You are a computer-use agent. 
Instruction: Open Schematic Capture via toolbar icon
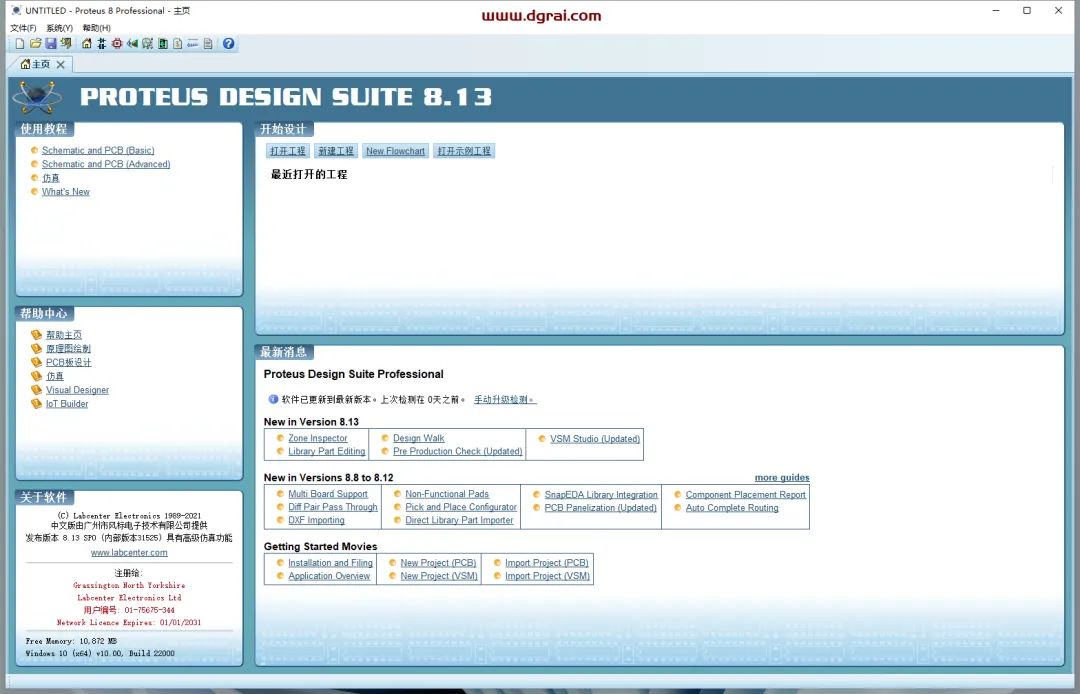[101, 43]
